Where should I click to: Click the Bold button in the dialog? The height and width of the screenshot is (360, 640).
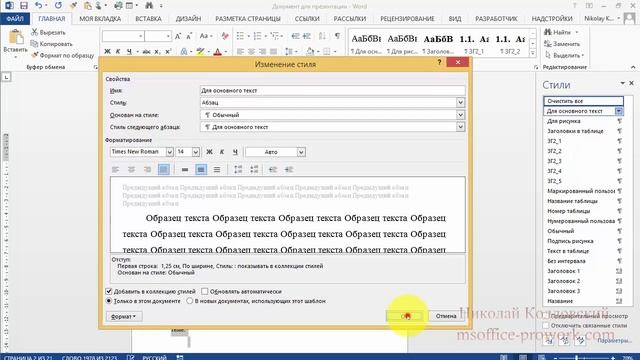209,152
